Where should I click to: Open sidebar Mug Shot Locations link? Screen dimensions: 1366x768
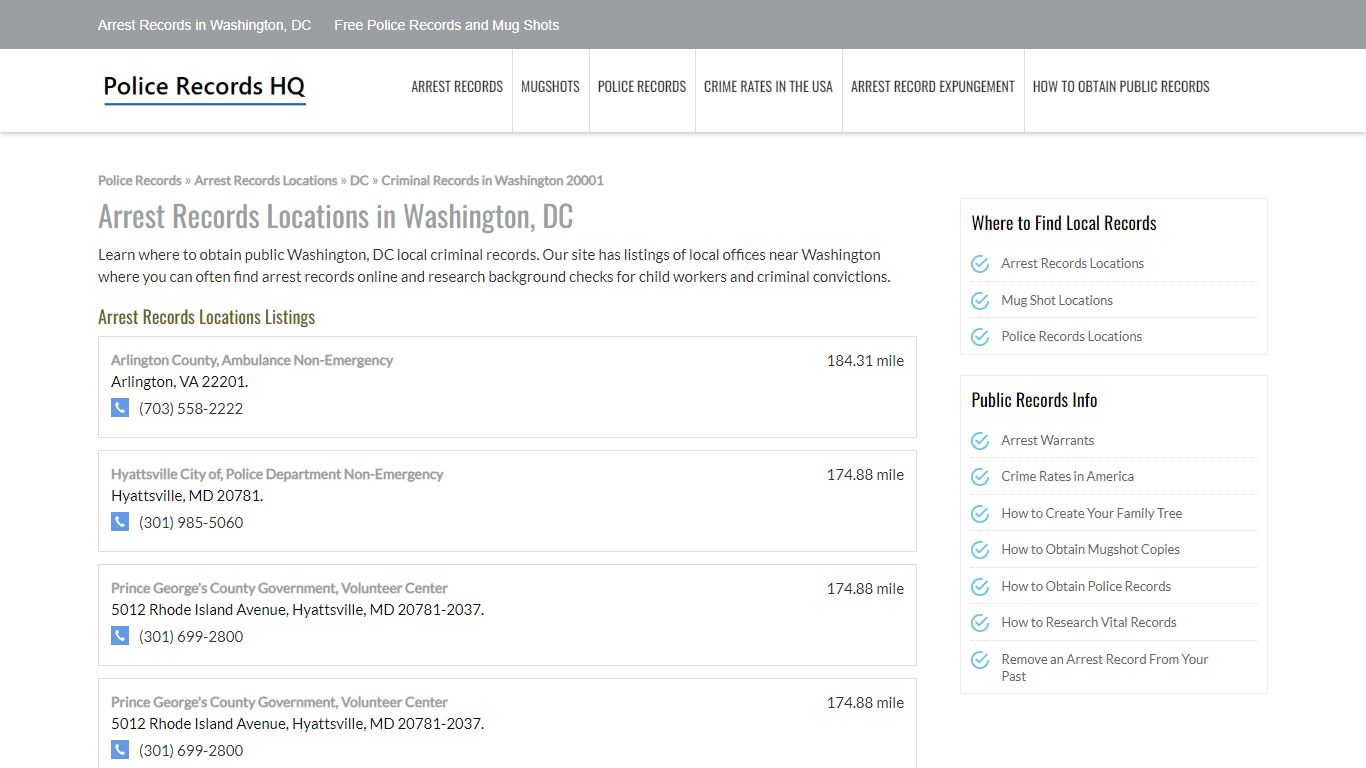[x=1057, y=300]
